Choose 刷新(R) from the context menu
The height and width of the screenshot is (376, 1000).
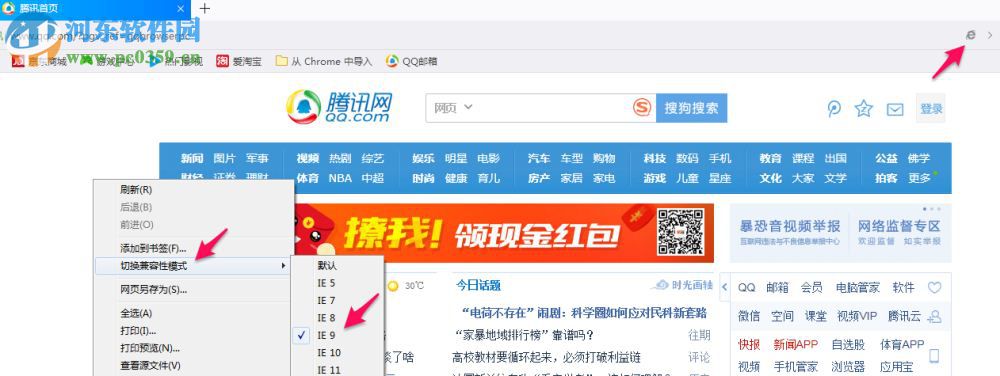[x=194, y=189]
